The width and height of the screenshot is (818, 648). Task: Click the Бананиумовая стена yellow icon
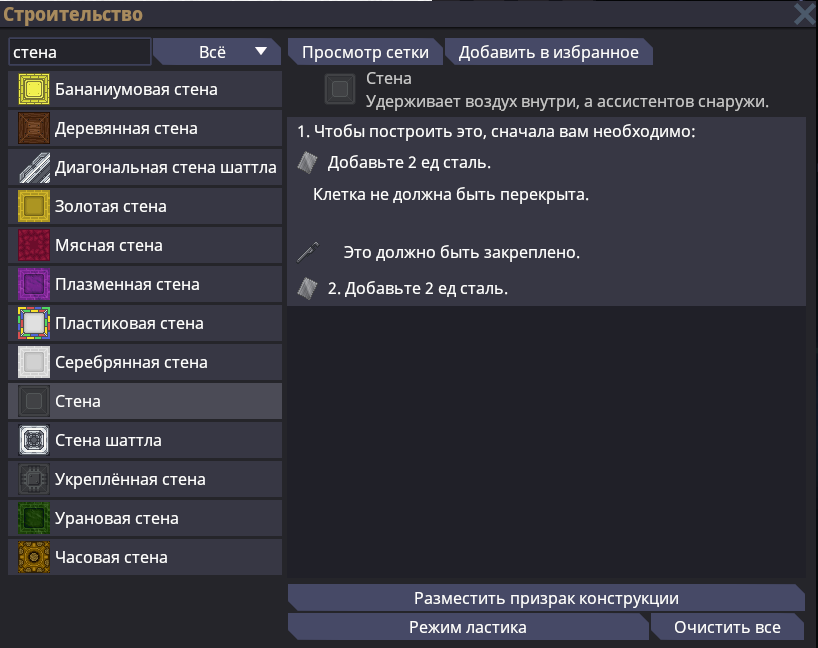click(34, 90)
